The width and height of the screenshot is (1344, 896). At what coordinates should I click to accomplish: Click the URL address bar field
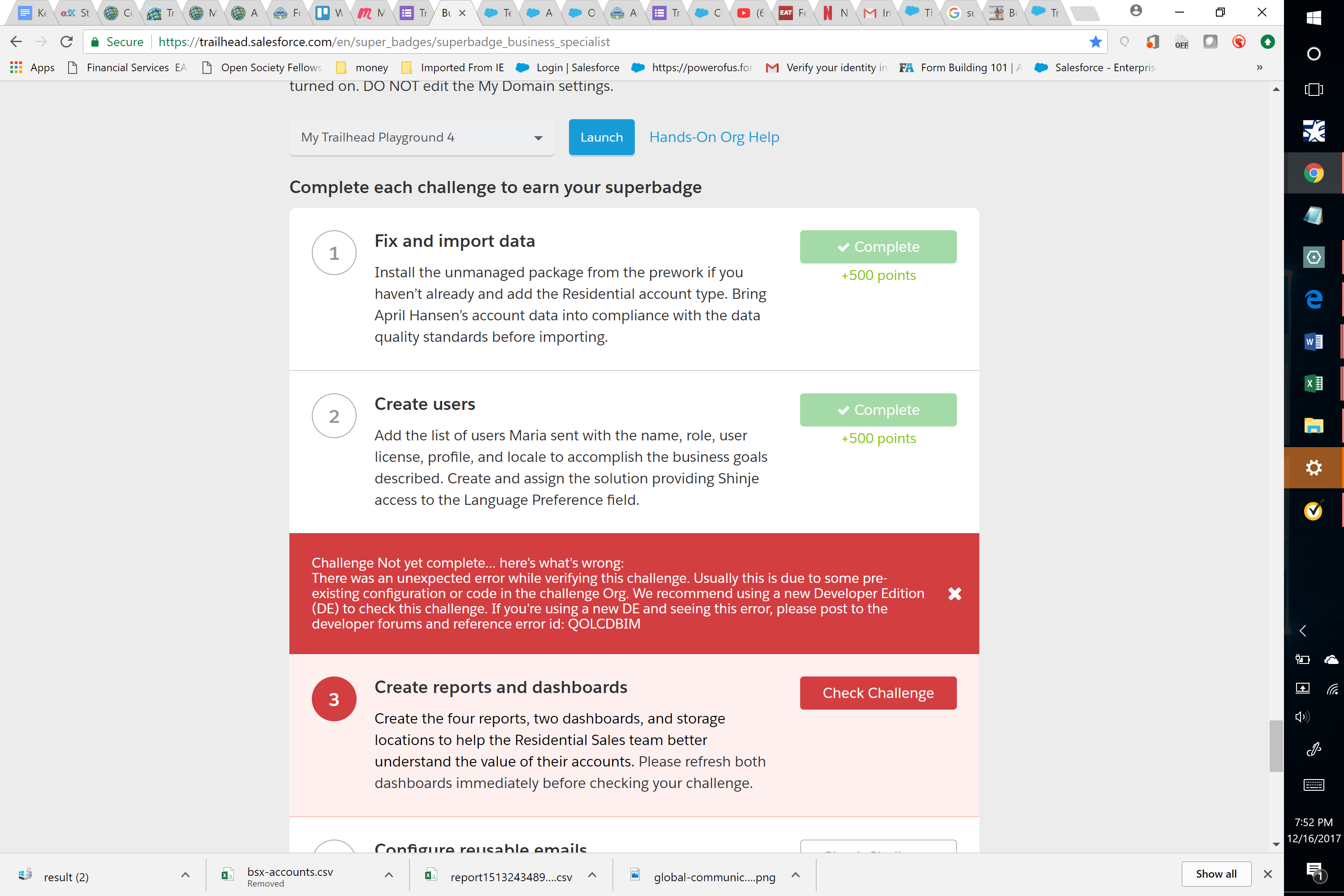click(x=572, y=42)
